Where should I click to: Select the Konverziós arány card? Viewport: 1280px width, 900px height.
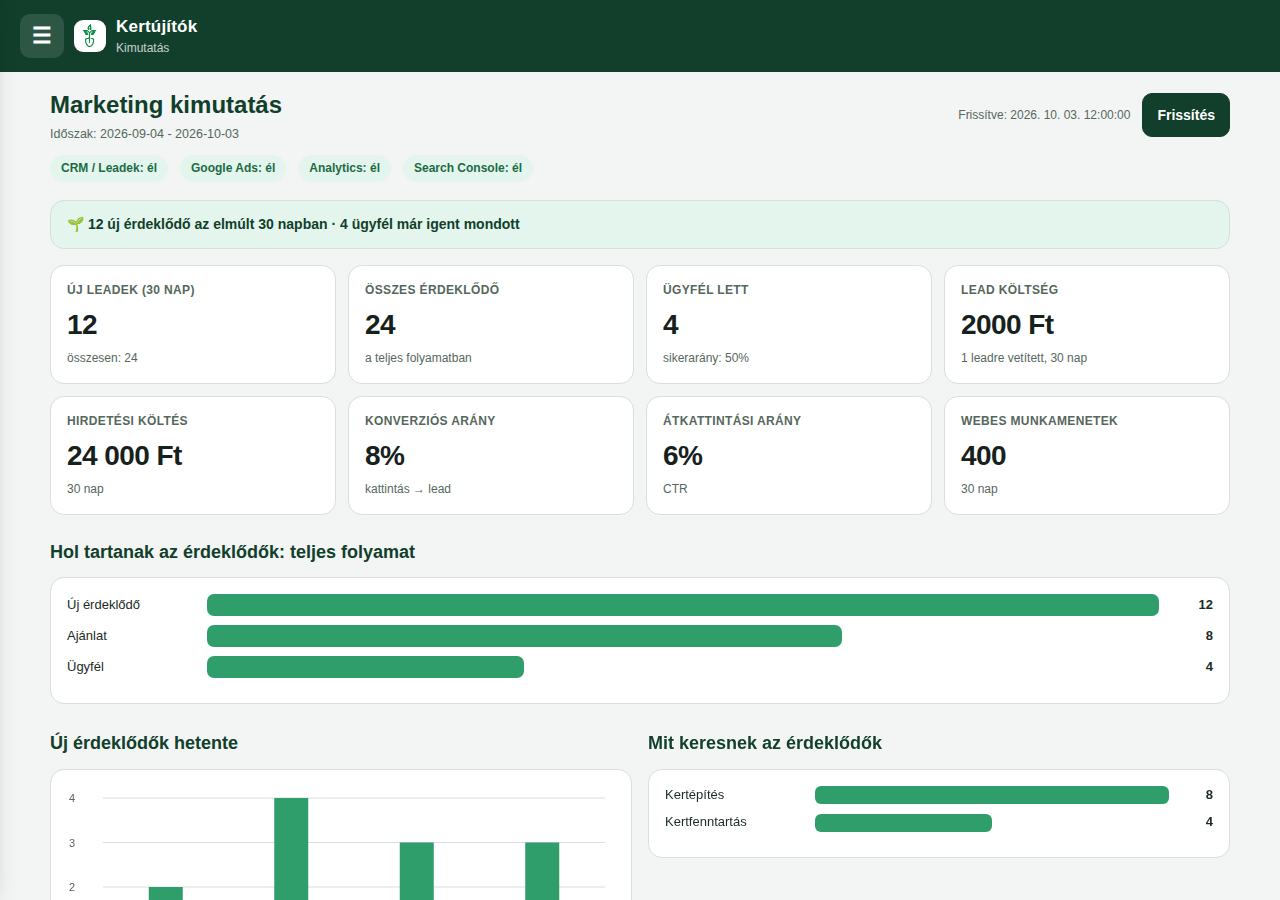(x=491, y=455)
